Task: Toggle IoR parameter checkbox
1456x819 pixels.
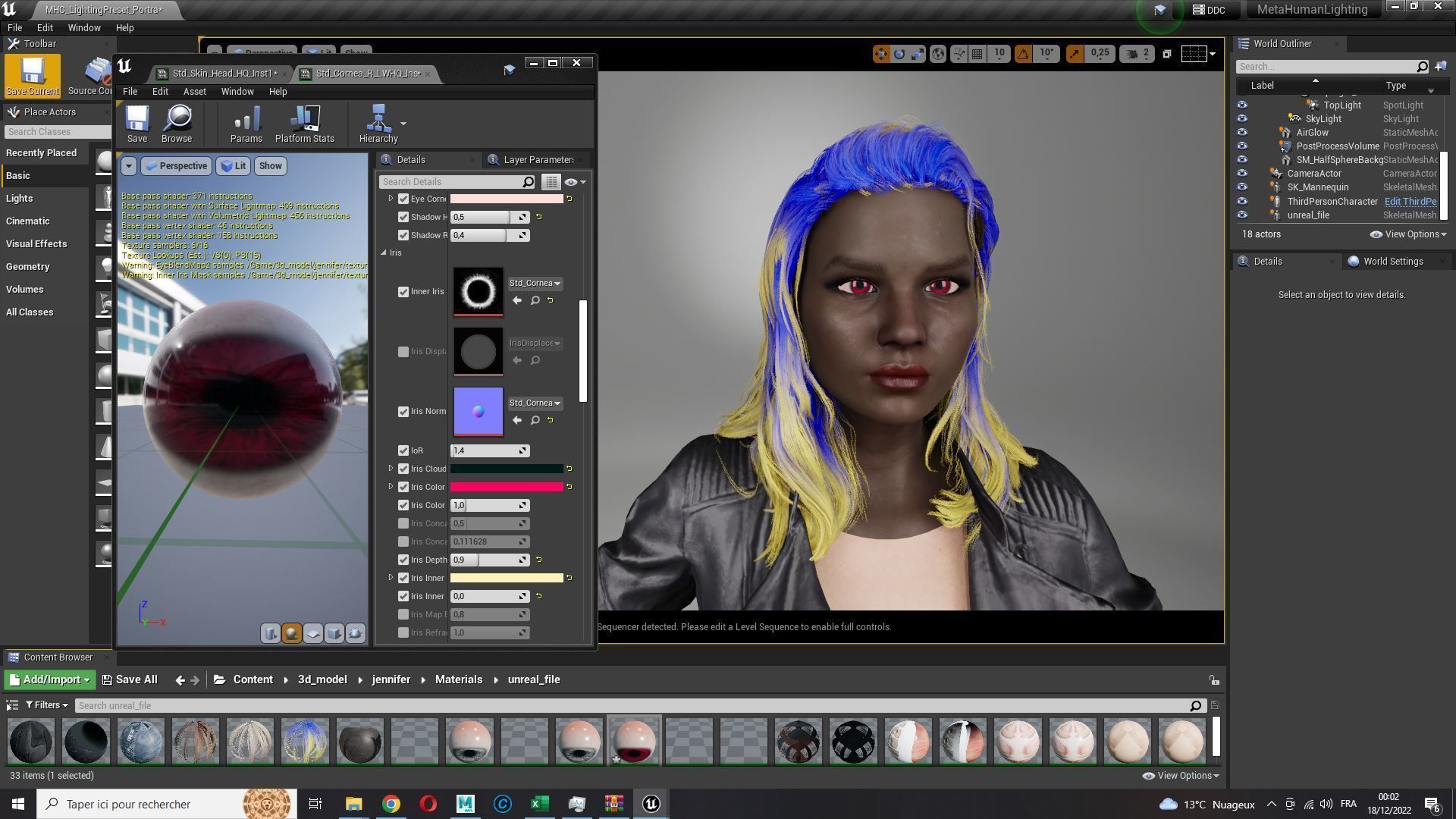Action: (403, 451)
